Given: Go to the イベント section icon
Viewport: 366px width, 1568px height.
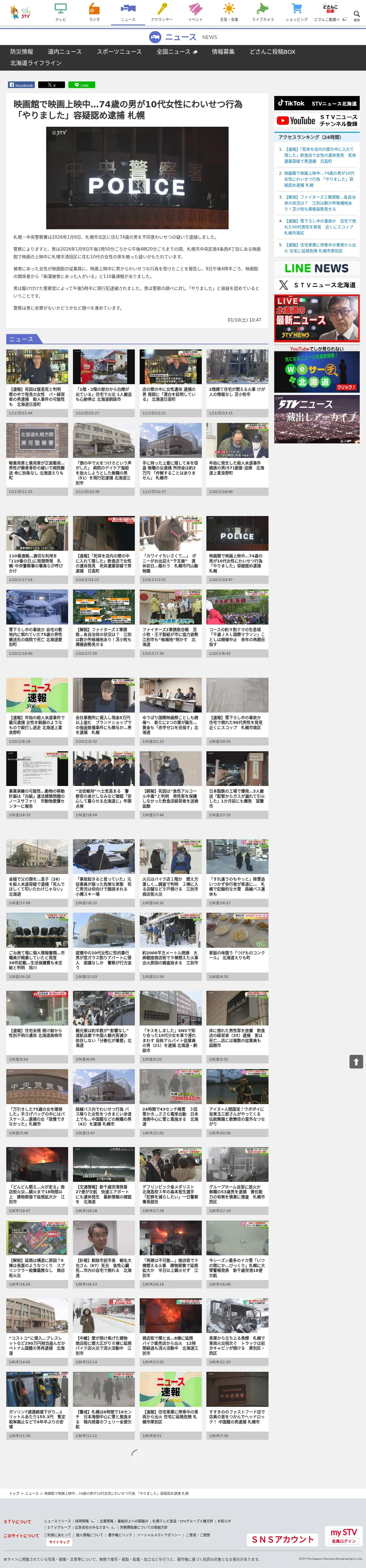Looking at the screenshot, I should 196,12.
